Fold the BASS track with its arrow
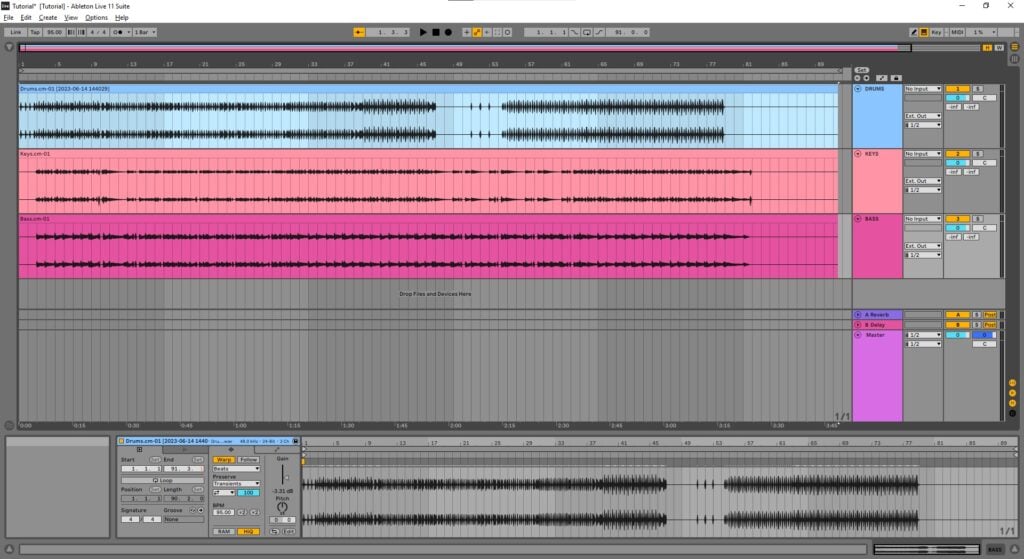 pos(858,219)
